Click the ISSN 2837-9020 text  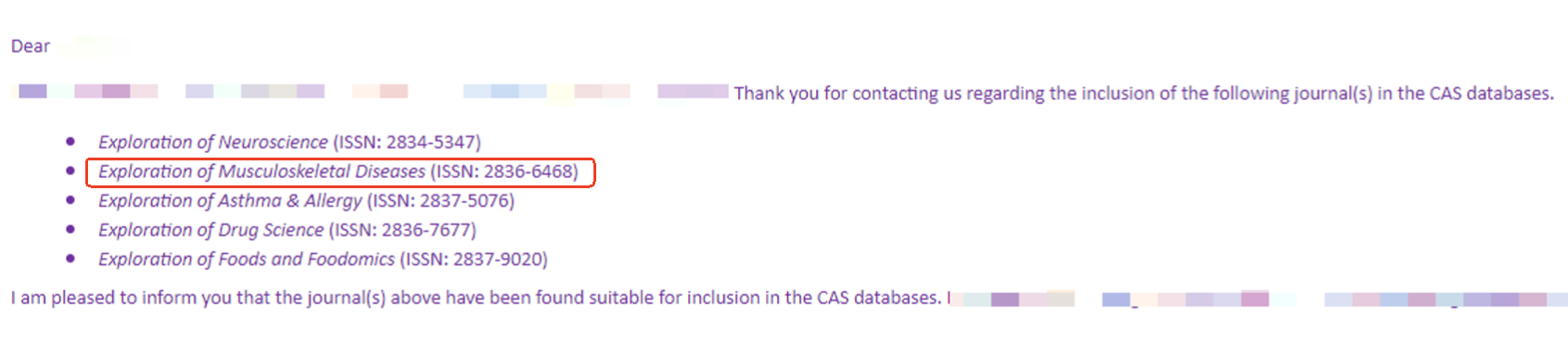(x=474, y=260)
